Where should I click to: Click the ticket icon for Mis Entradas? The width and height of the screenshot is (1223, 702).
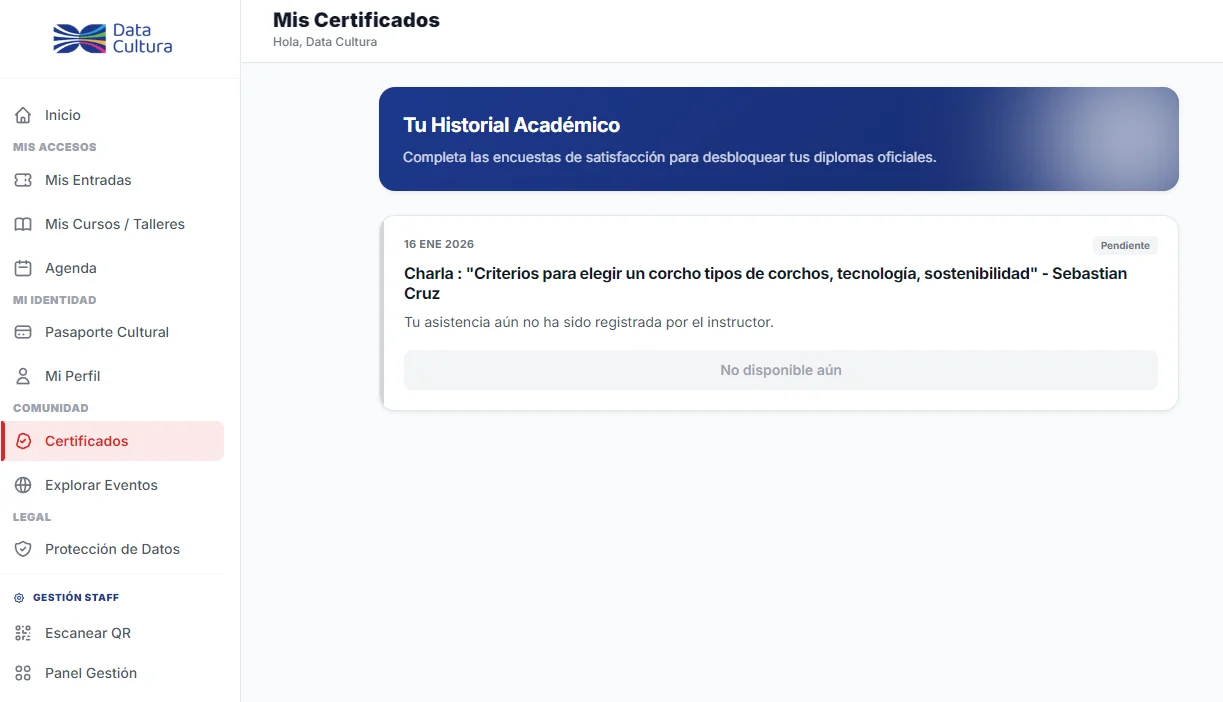tap(22, 180)
